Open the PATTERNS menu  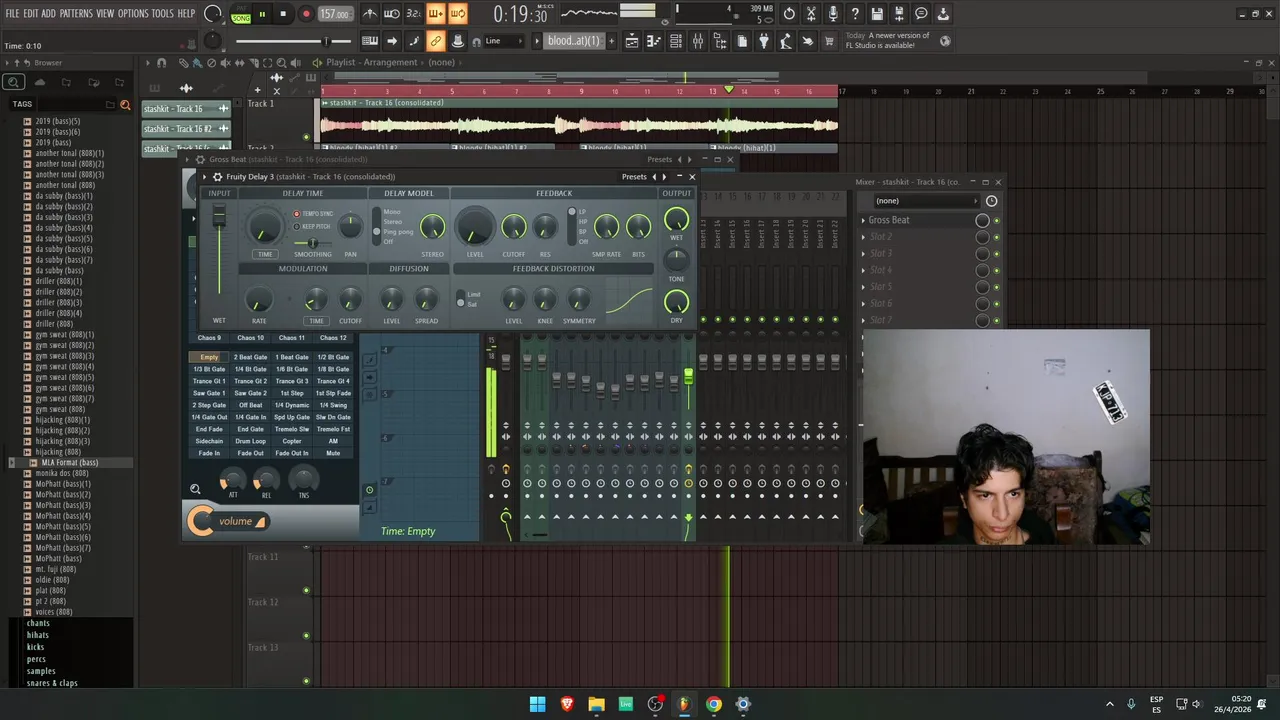pyautogui.click(x=76, y=13)
